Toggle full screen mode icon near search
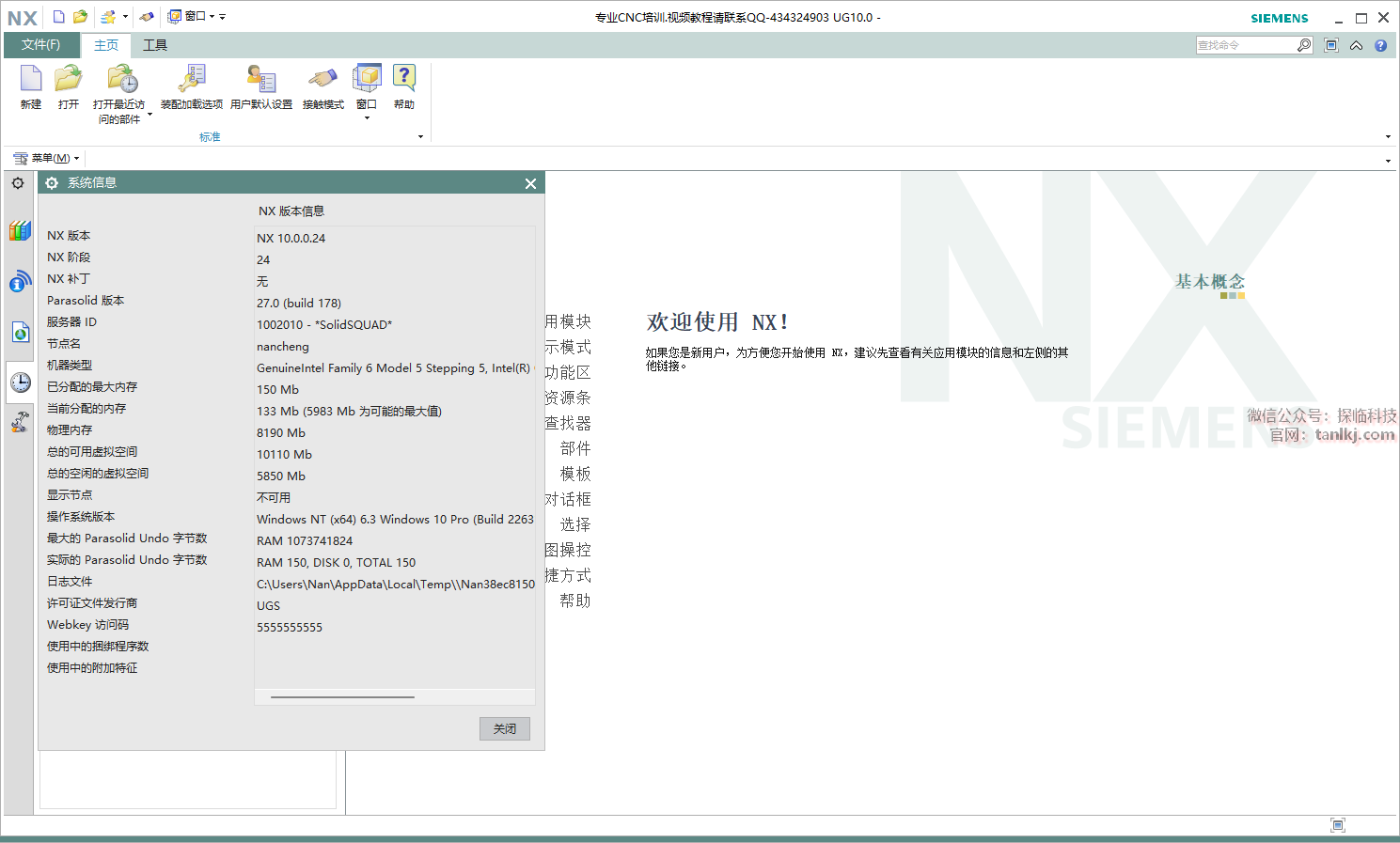1400x843 pixels. click(1330, 45)
